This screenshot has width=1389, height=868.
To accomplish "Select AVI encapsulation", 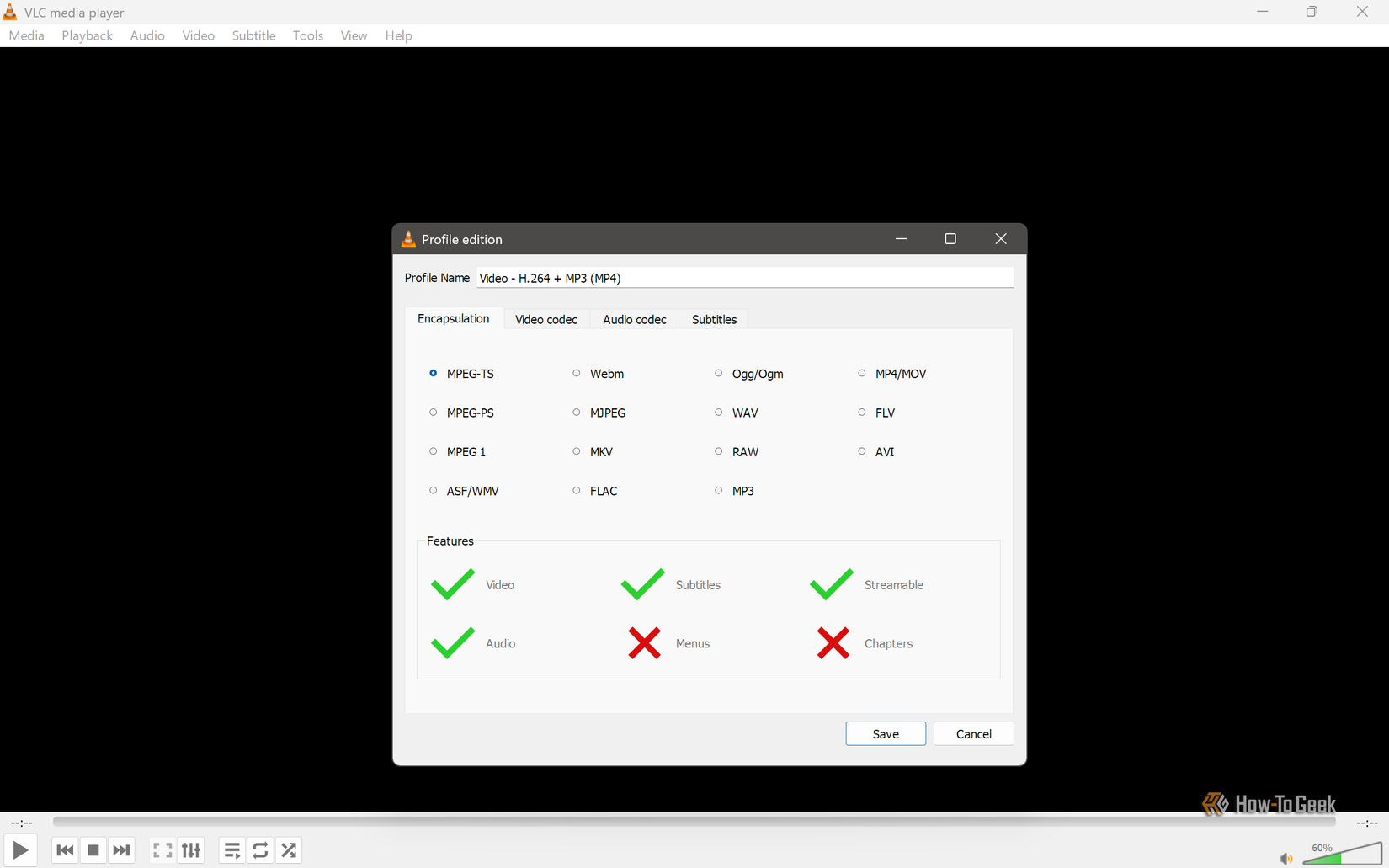I will pos(875,452).
